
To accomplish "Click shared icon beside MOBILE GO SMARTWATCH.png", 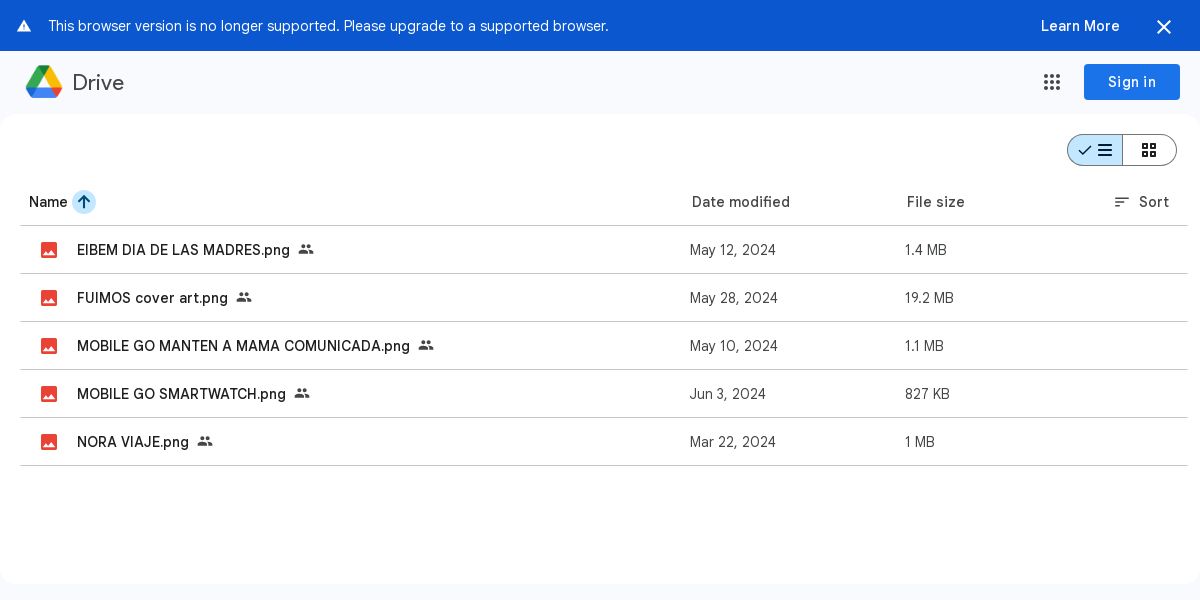I will coord(302,393).
